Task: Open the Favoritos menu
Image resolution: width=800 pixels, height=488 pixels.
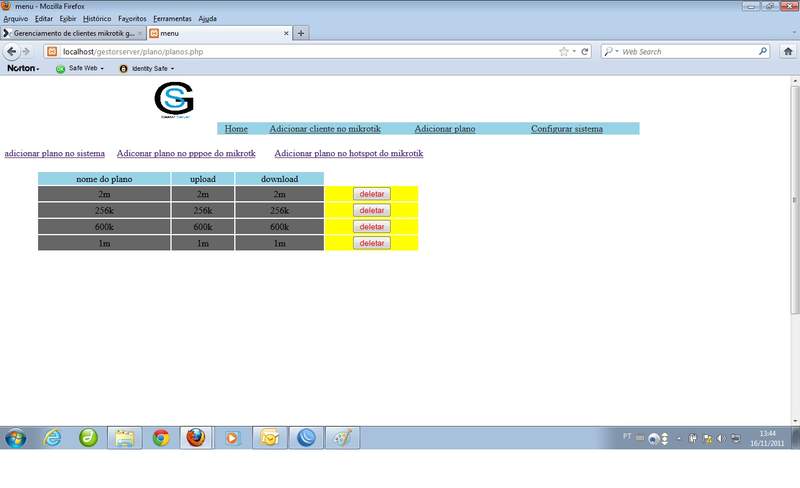Action: (132, 19)
